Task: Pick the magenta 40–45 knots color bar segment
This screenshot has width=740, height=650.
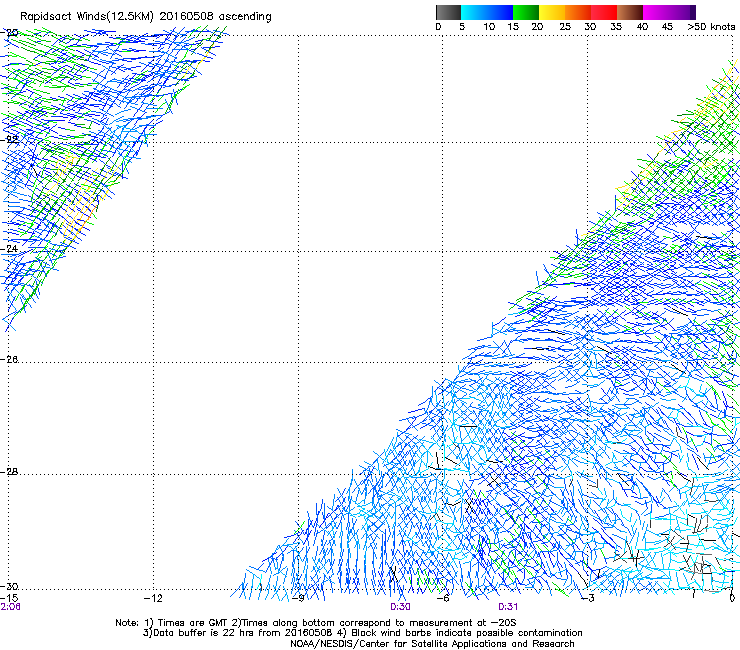Action: point(656,12)
